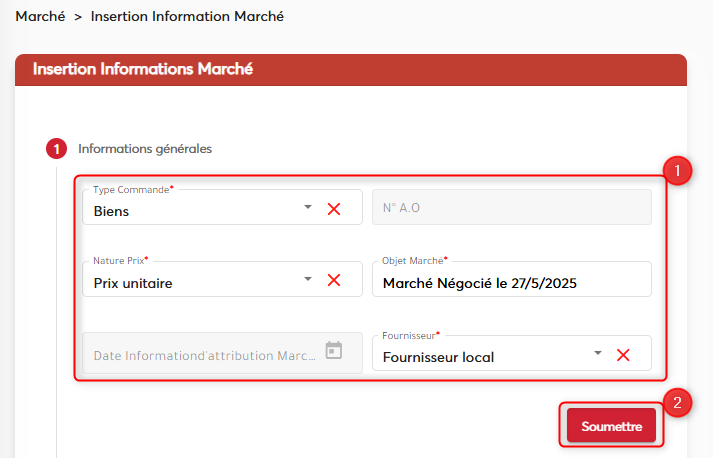Expand the Fournisseur dropdown arrow
Image resolution: width=713 pixels, height=458 pixels.
(597, 354)
